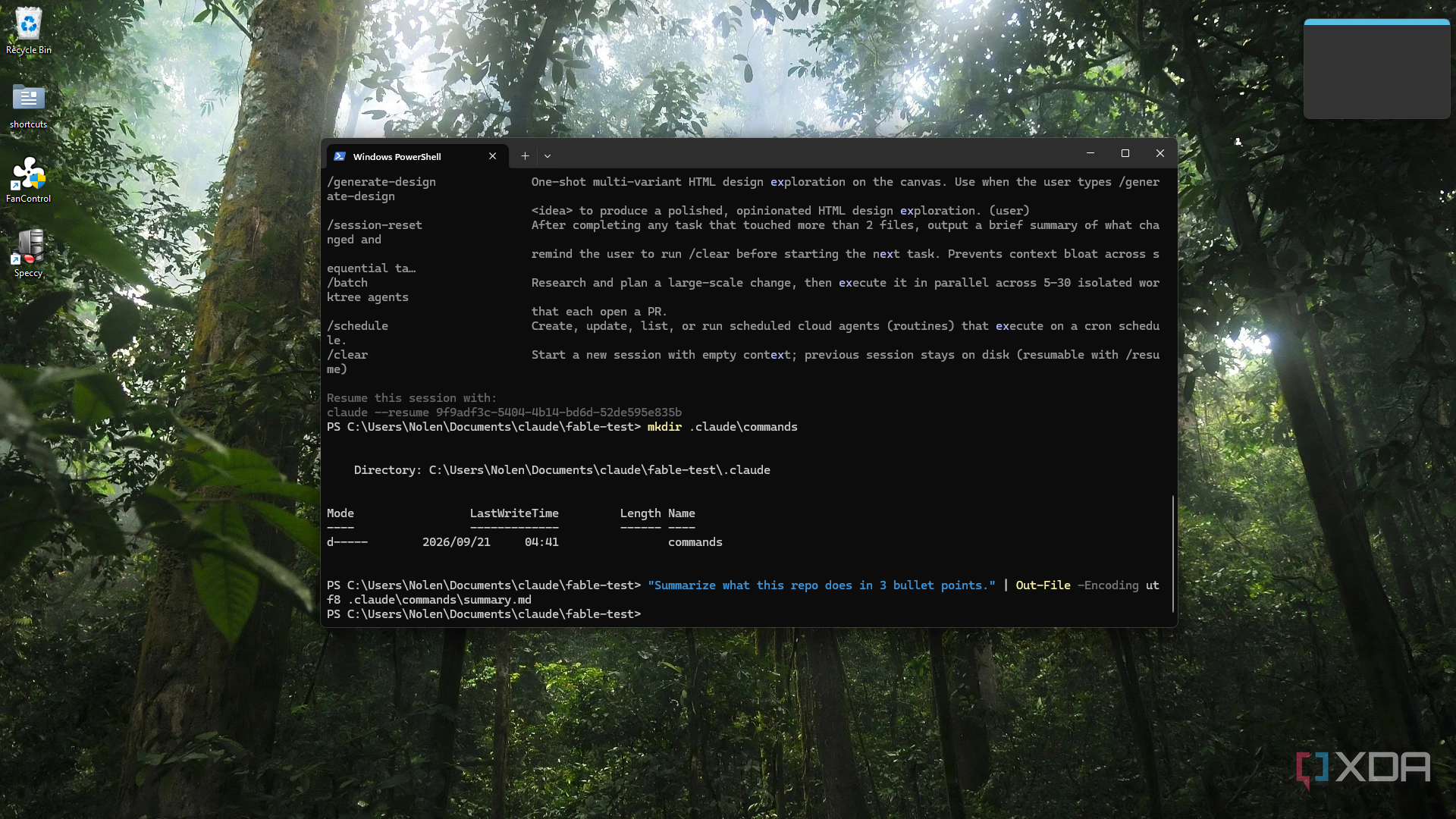Image resolution: width=1456 pixels, height=819 pixels.
Task: Click the 'Create, update, list' description line
Action: 846,326
